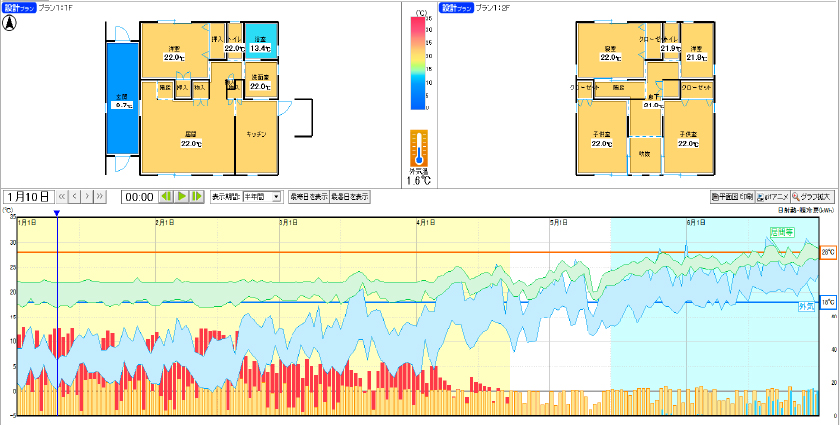Click the temperature color scale legend bar

click(x=418, y=62)
